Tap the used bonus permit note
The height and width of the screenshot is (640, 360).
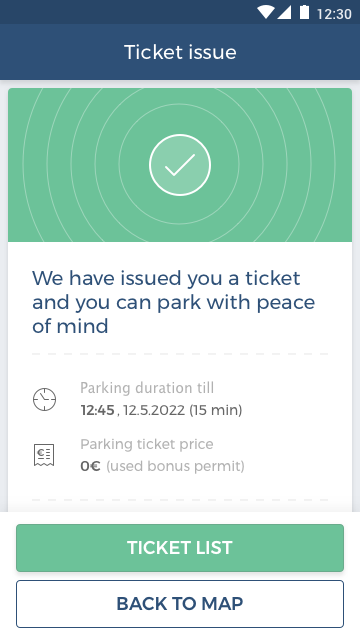pyautogui.click(x=176, y=466)
